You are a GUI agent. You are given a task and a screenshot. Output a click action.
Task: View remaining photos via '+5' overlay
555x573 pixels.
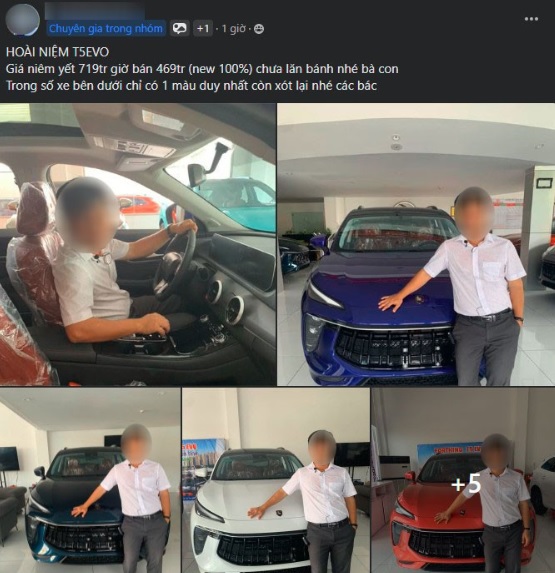[x=466, y=483]
